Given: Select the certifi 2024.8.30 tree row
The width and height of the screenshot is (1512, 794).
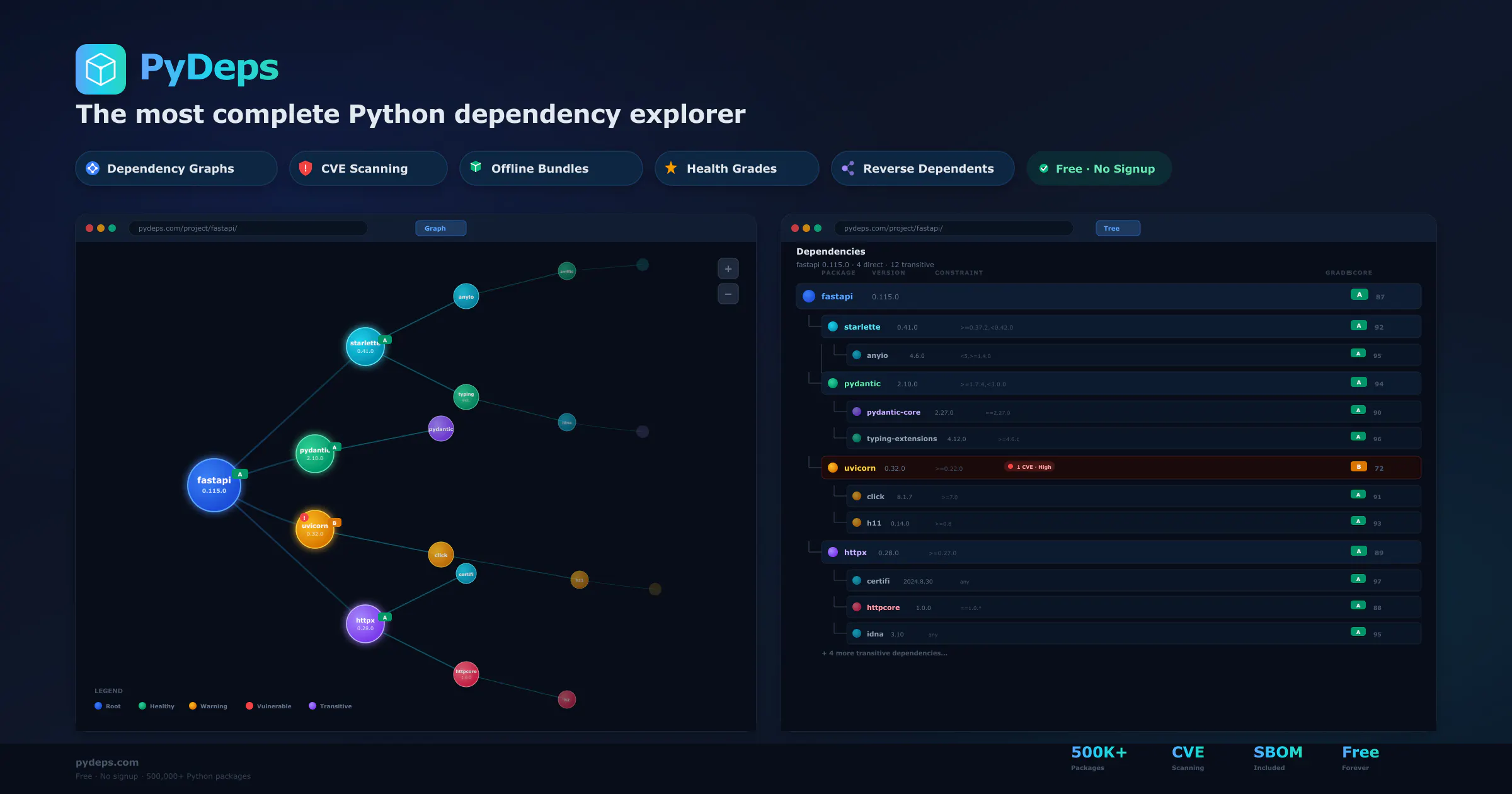Looking at the screenshot, I should [x=1134, y=581].
